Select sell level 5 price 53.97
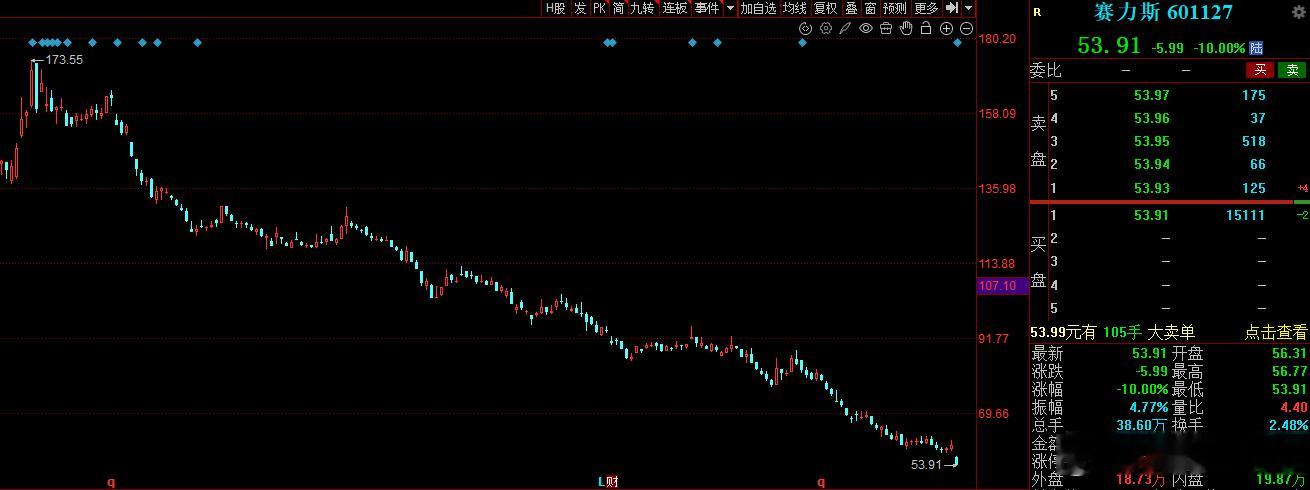 (1151, 95)
